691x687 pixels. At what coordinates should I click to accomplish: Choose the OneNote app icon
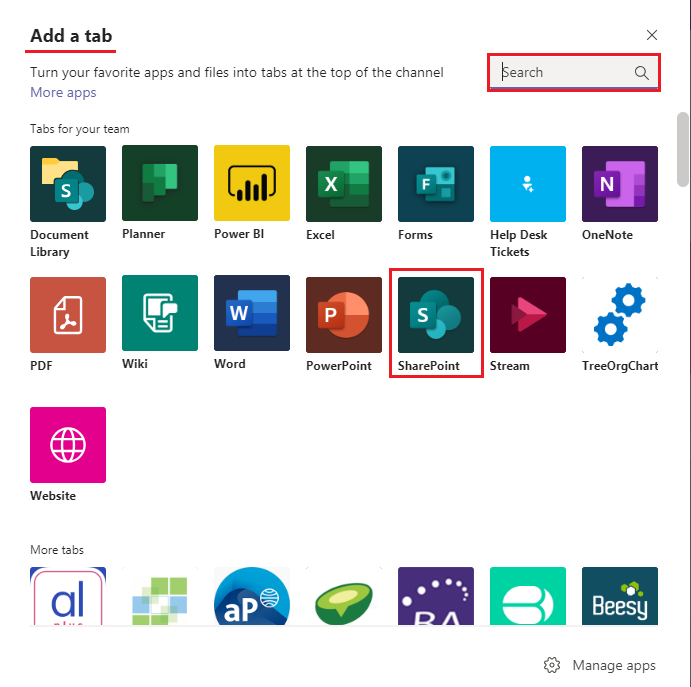pyautogui.click(x=620, y=184)
